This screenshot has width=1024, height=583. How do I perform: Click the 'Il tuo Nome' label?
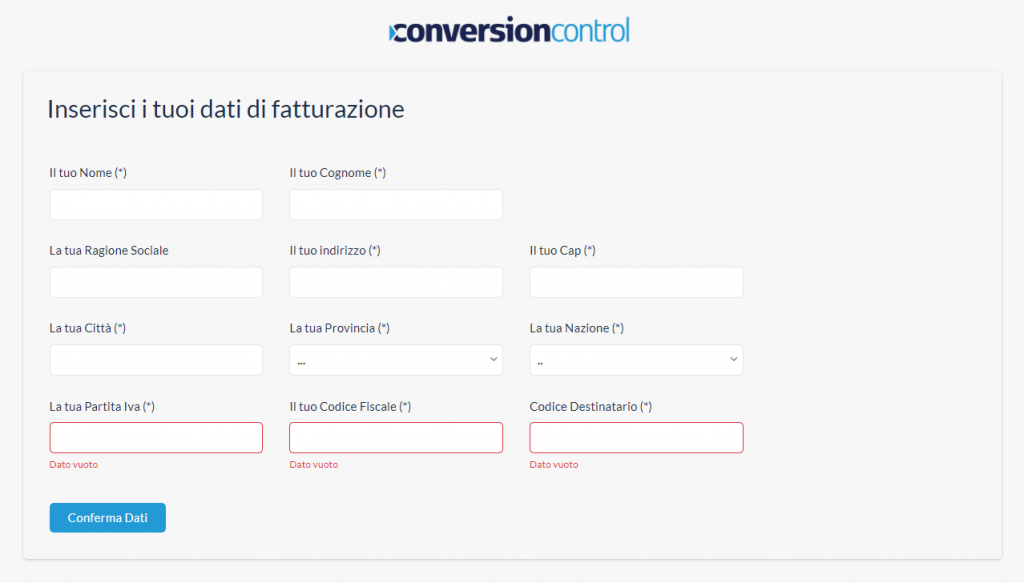(88, 173)
